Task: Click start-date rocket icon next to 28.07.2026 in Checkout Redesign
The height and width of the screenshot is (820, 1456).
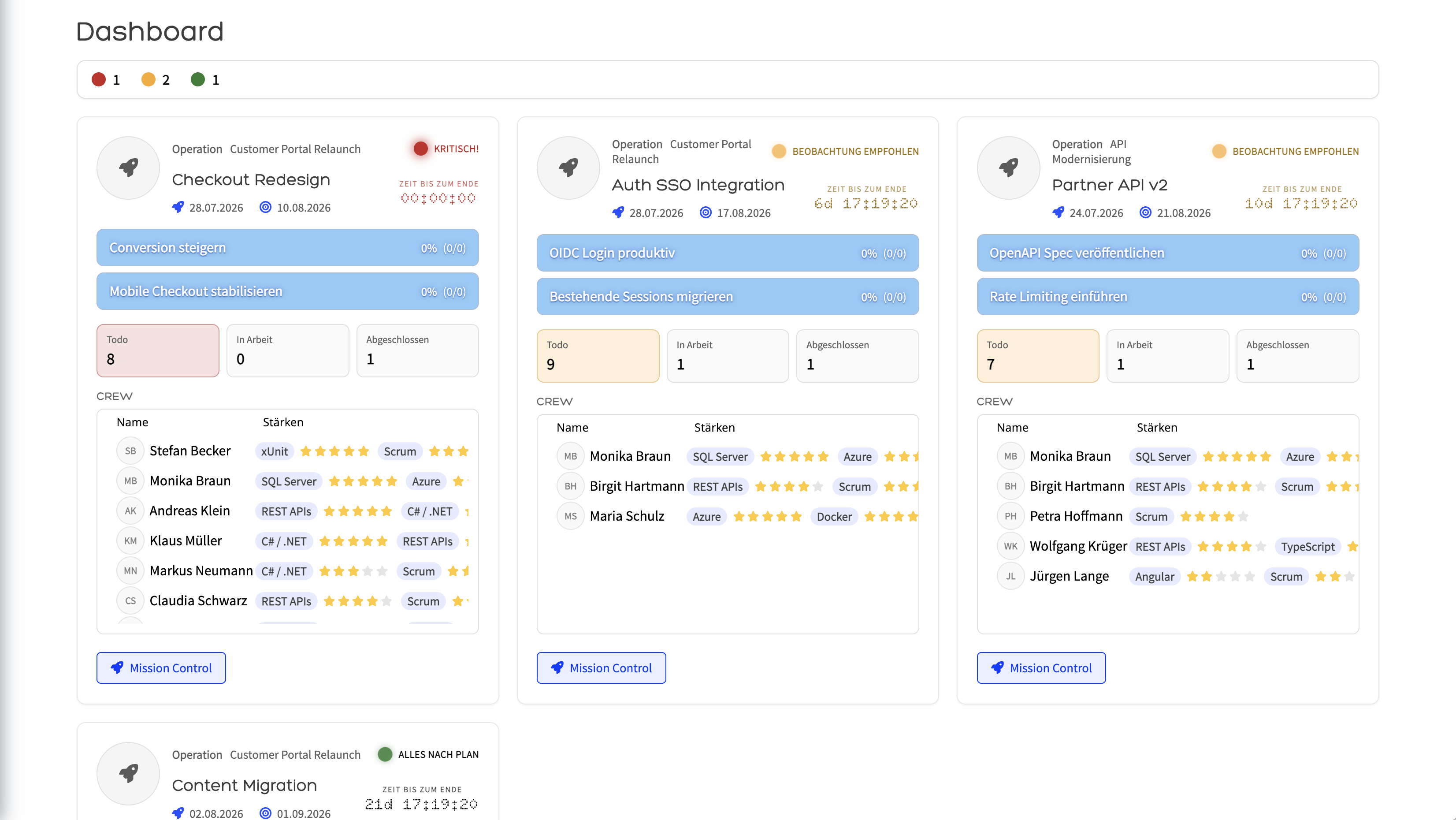Action: [178, 208]
